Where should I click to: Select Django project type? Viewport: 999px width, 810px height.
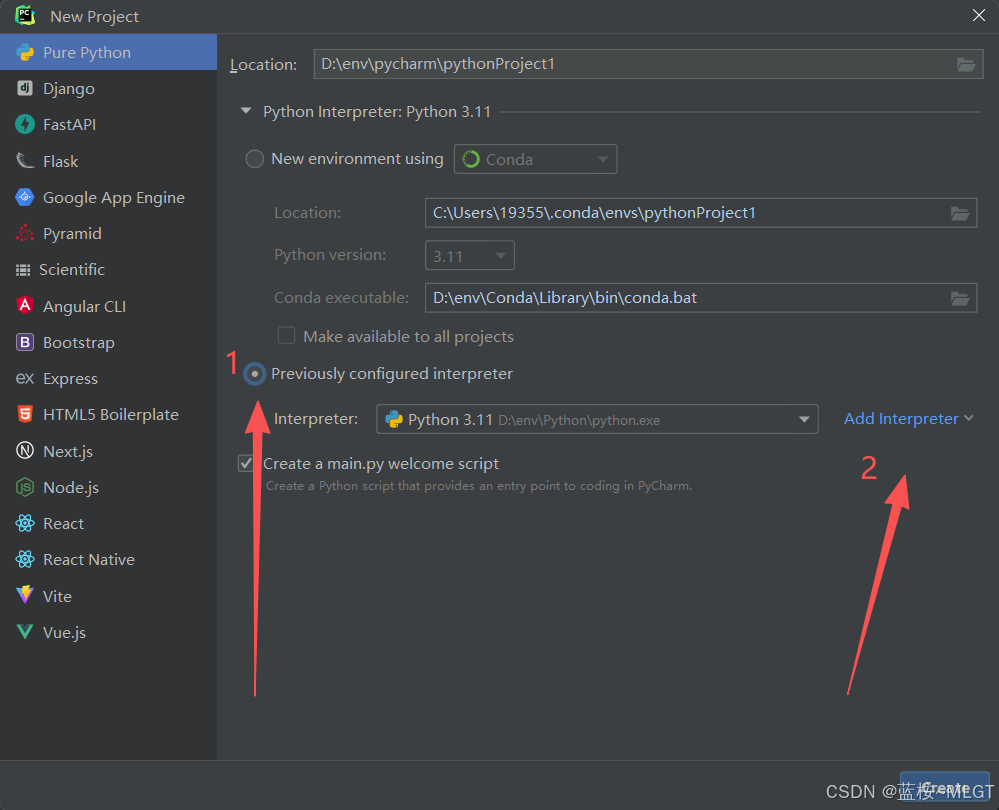pos(108,89)
